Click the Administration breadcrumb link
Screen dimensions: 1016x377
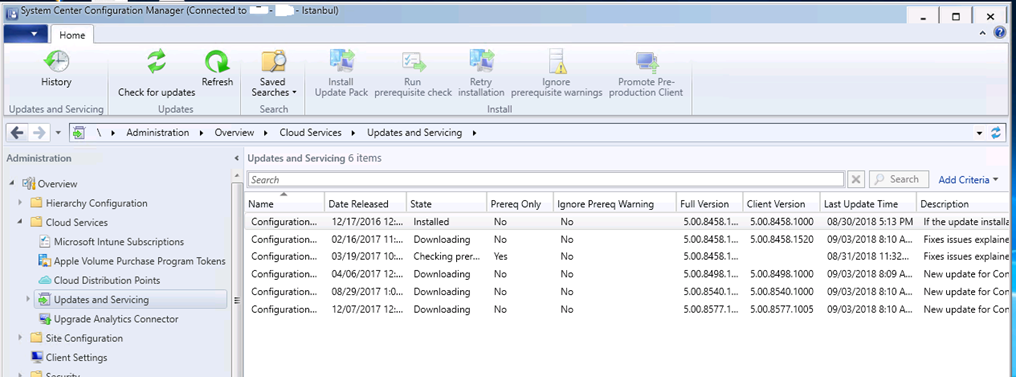(x=157, y=133)
